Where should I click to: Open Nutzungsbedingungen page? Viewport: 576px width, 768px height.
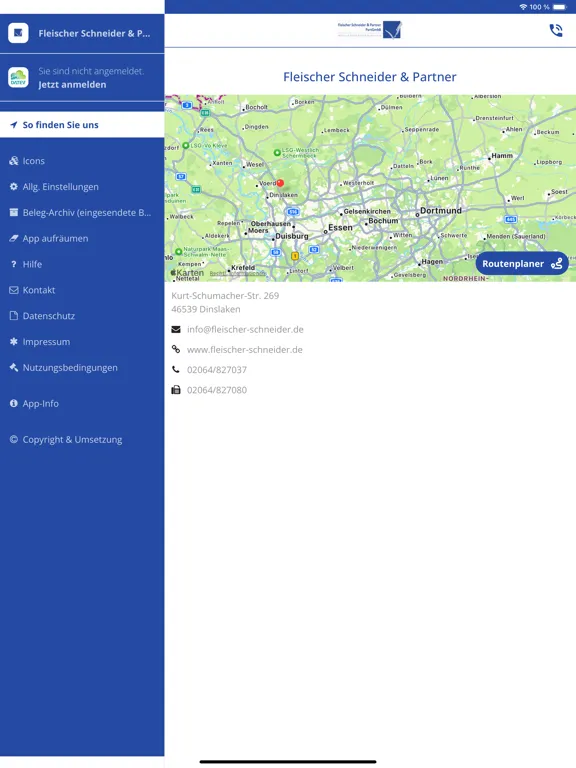[82, 368]
